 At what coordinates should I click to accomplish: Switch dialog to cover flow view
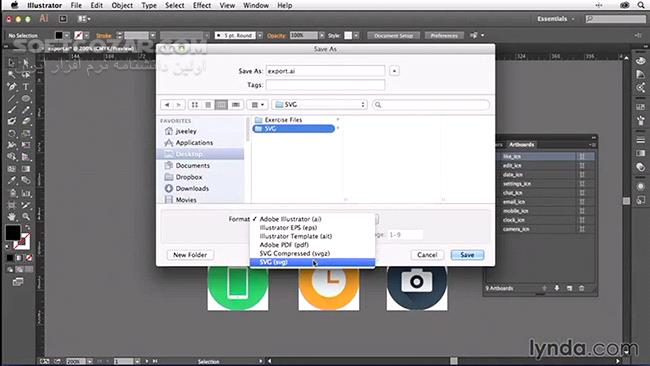click(x=235, y=105)
